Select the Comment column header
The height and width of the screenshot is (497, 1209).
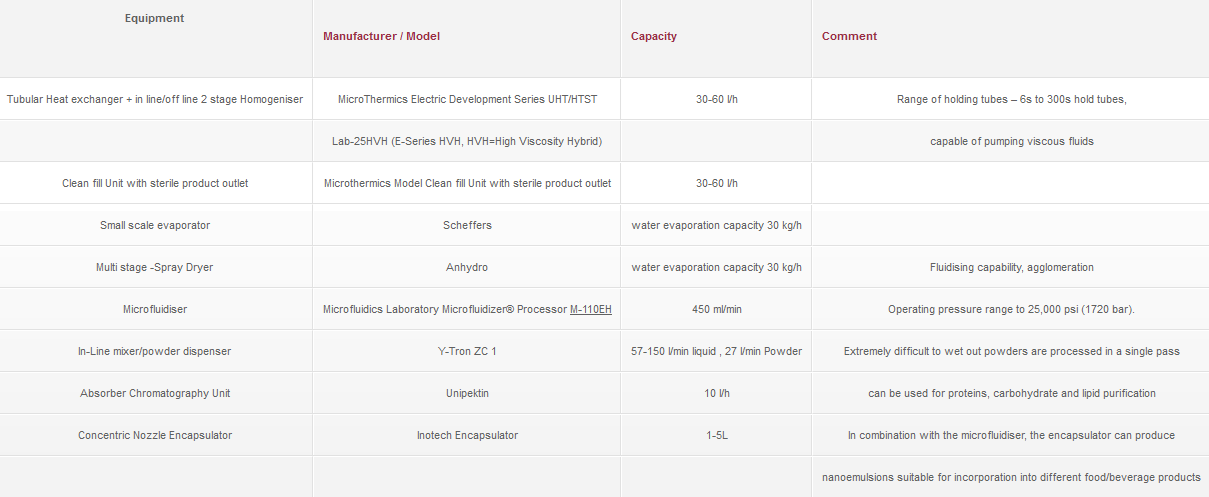point(850,36)
